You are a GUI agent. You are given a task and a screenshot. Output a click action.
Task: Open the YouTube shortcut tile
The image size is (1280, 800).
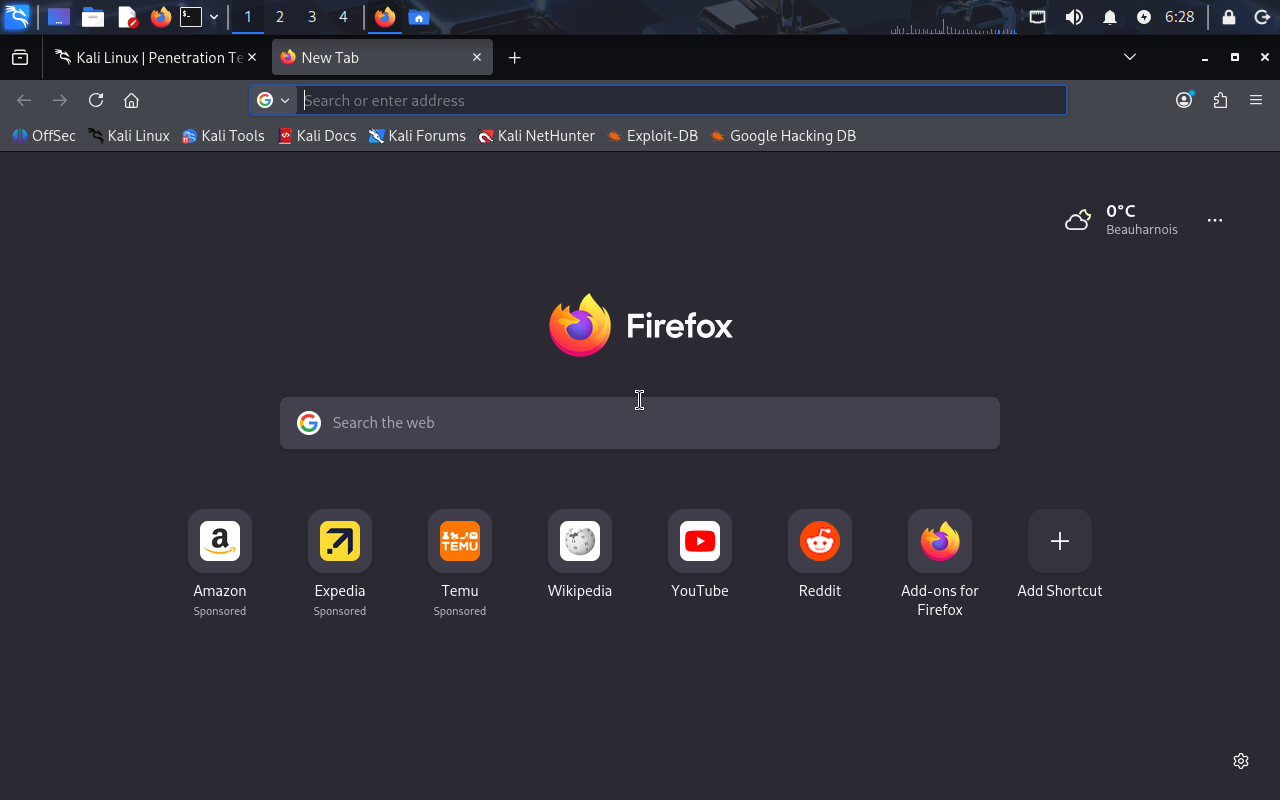click(x=700, y=542)
